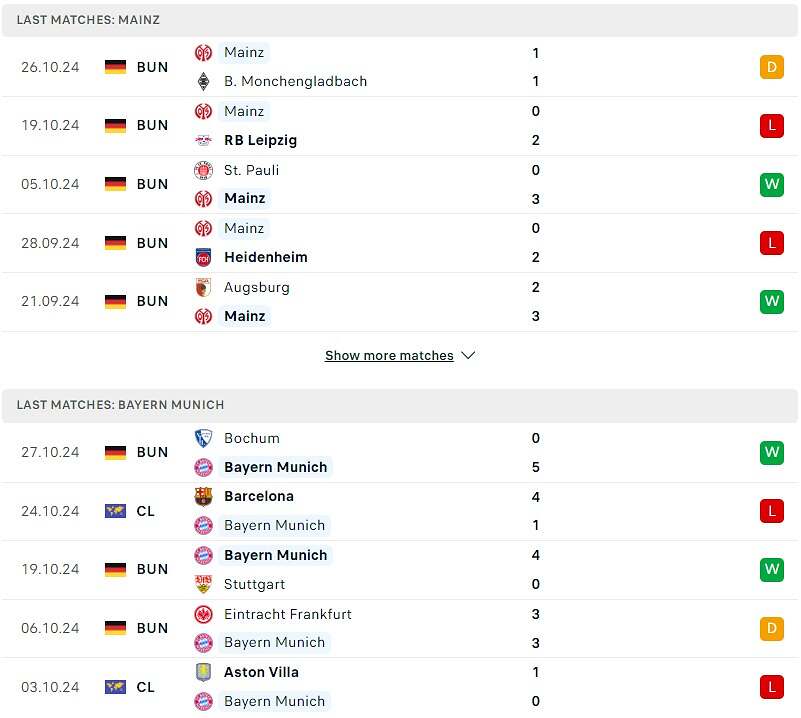Click the Stuttgart club logo
This screenshot has height=718, width=801.
[x=204, y=584]
